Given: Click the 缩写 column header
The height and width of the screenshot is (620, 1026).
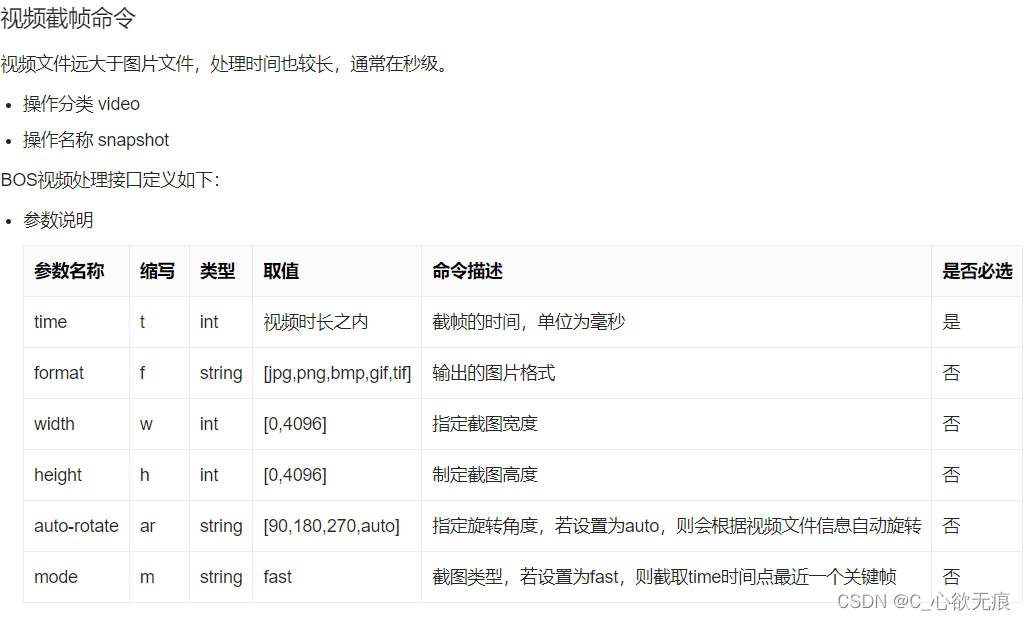Looking at the screenshot, I should [x=157, y=271].
